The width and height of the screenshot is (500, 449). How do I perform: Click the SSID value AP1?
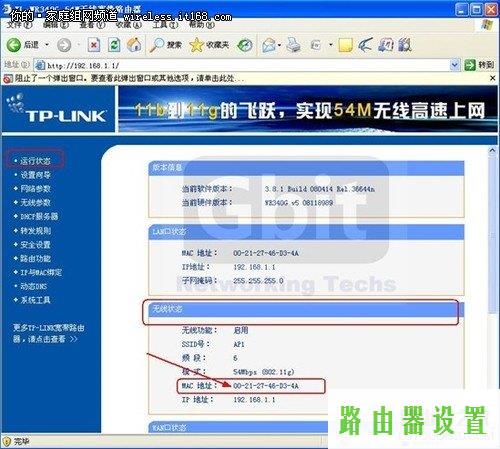[239, 344]
